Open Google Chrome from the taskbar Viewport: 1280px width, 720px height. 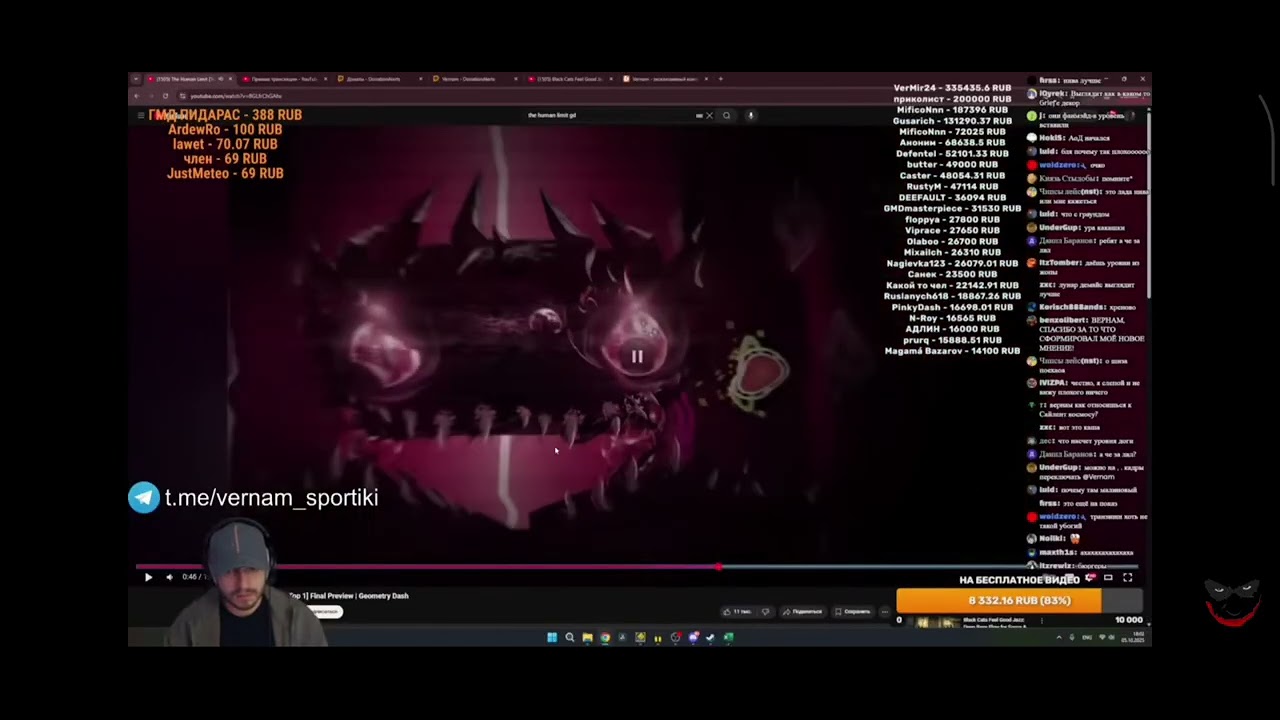coord(605,637)
